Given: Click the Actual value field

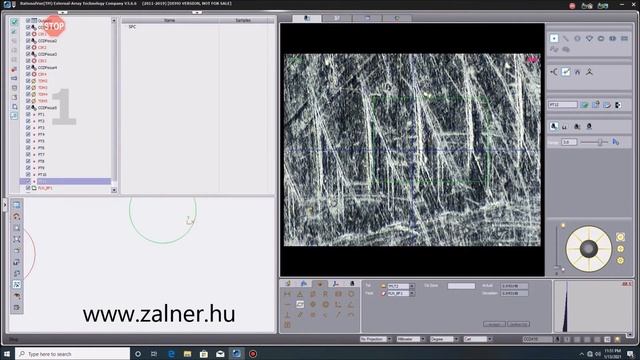Looking at the screenshot, I should 514,286.
